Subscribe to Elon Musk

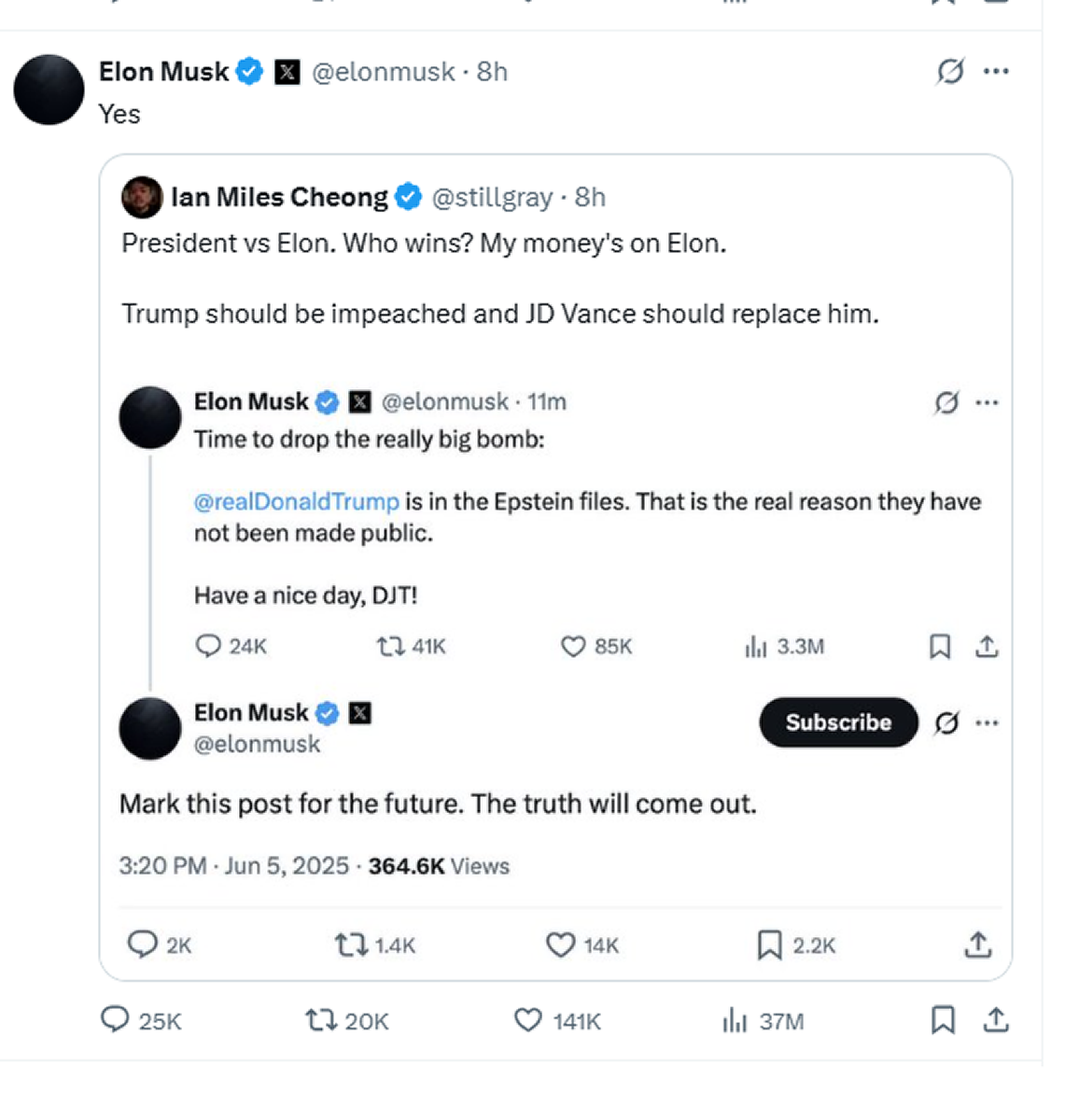pos(838,722)
